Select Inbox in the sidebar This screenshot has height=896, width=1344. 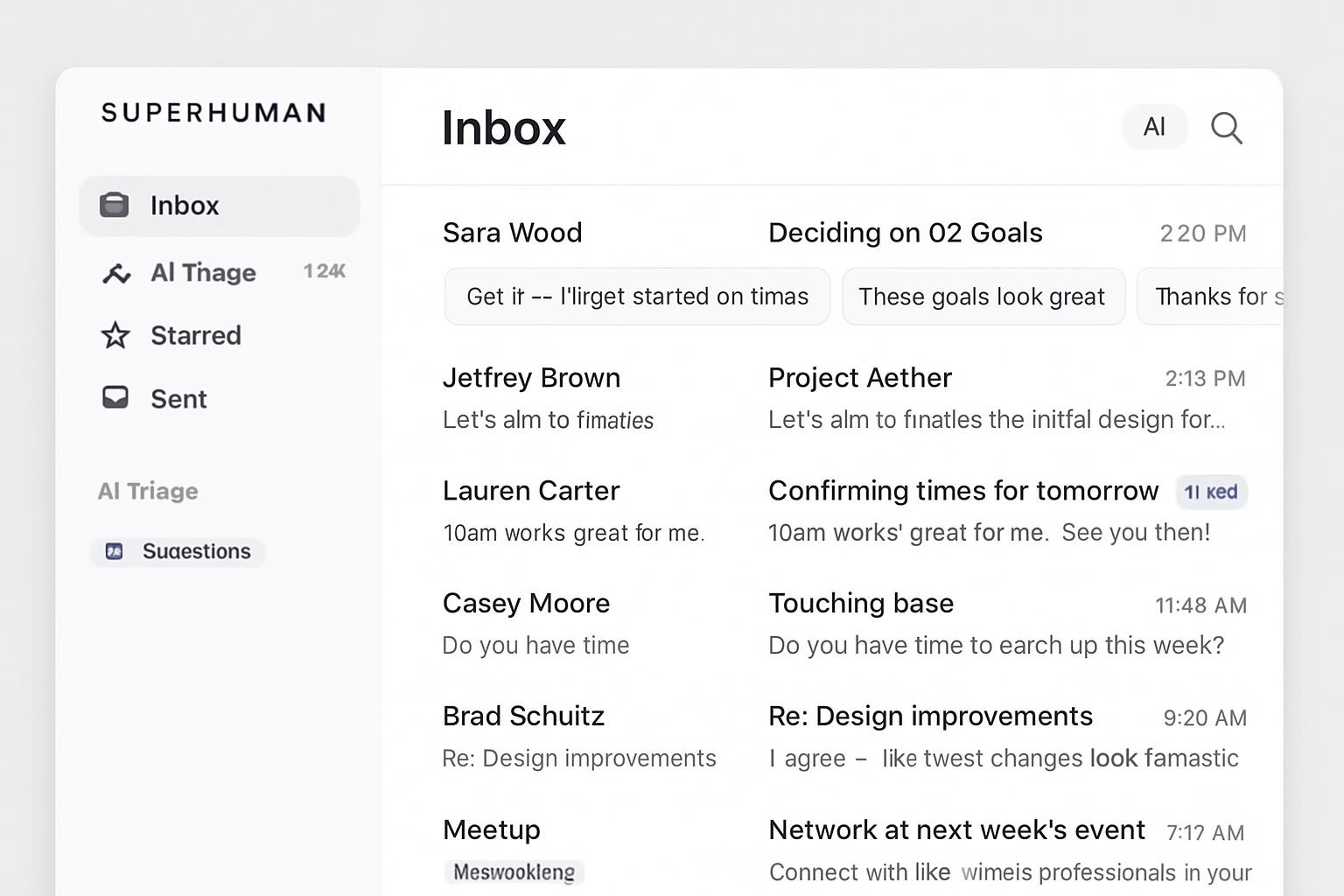click(x=220, y=206)
